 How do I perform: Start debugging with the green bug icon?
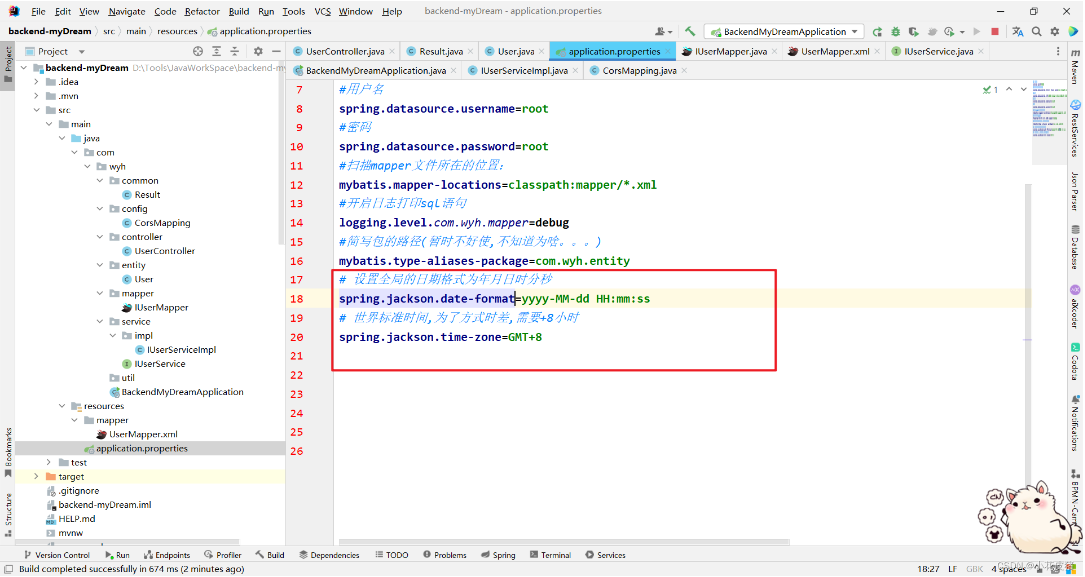pos(895,31)
